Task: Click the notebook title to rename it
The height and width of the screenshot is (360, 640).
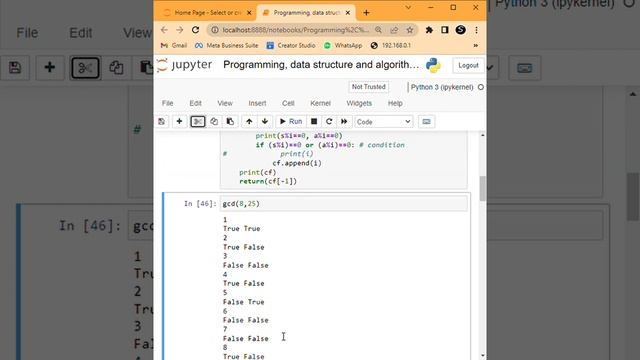Action: [x=321, y=65]
